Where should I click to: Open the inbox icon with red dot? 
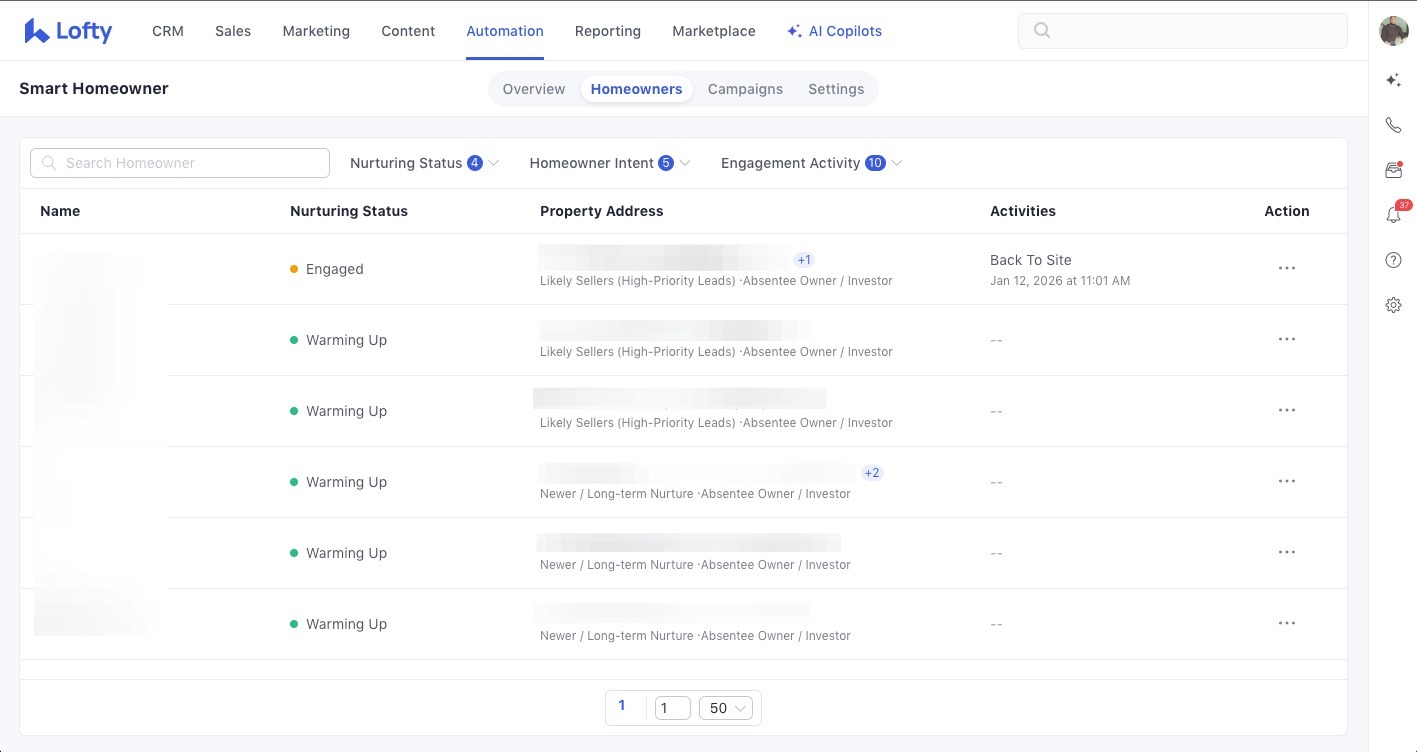coord(1393,170)
